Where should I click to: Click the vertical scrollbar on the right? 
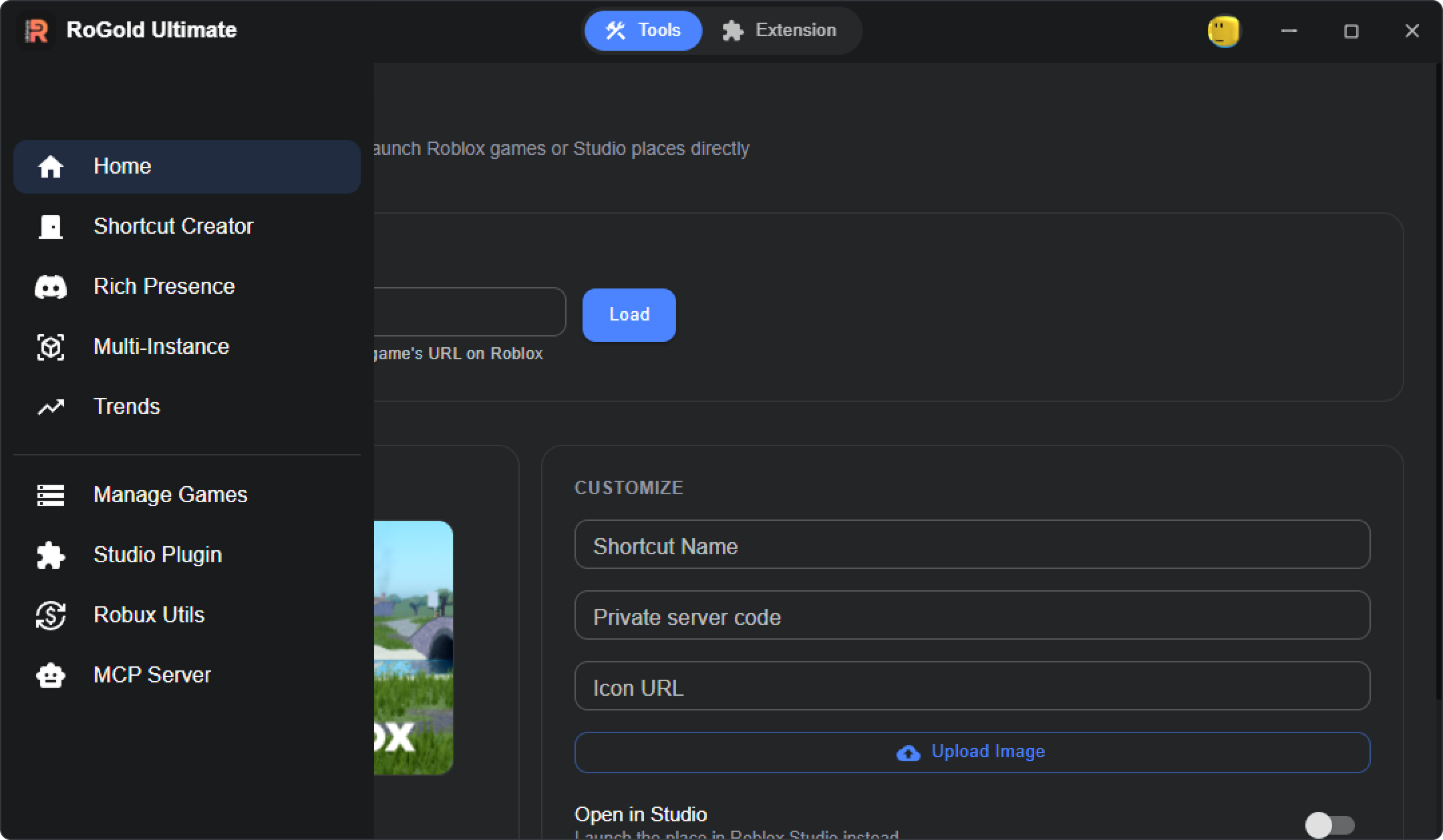(x=1439, y=381)
